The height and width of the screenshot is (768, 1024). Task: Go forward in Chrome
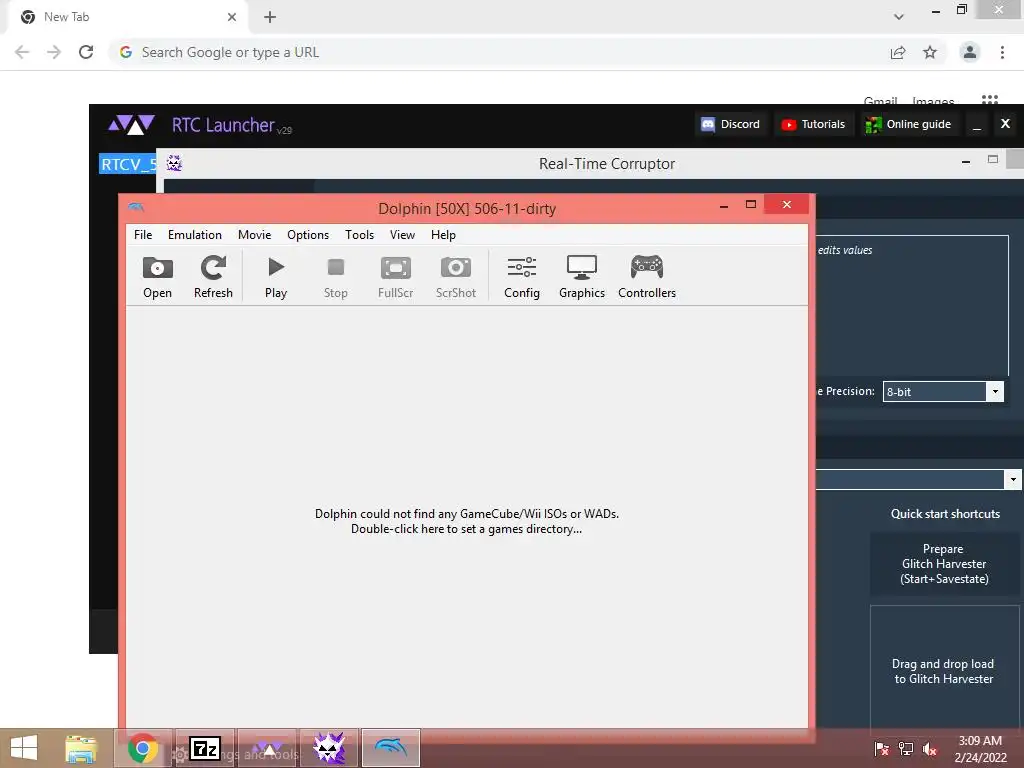tap(54, 52)
